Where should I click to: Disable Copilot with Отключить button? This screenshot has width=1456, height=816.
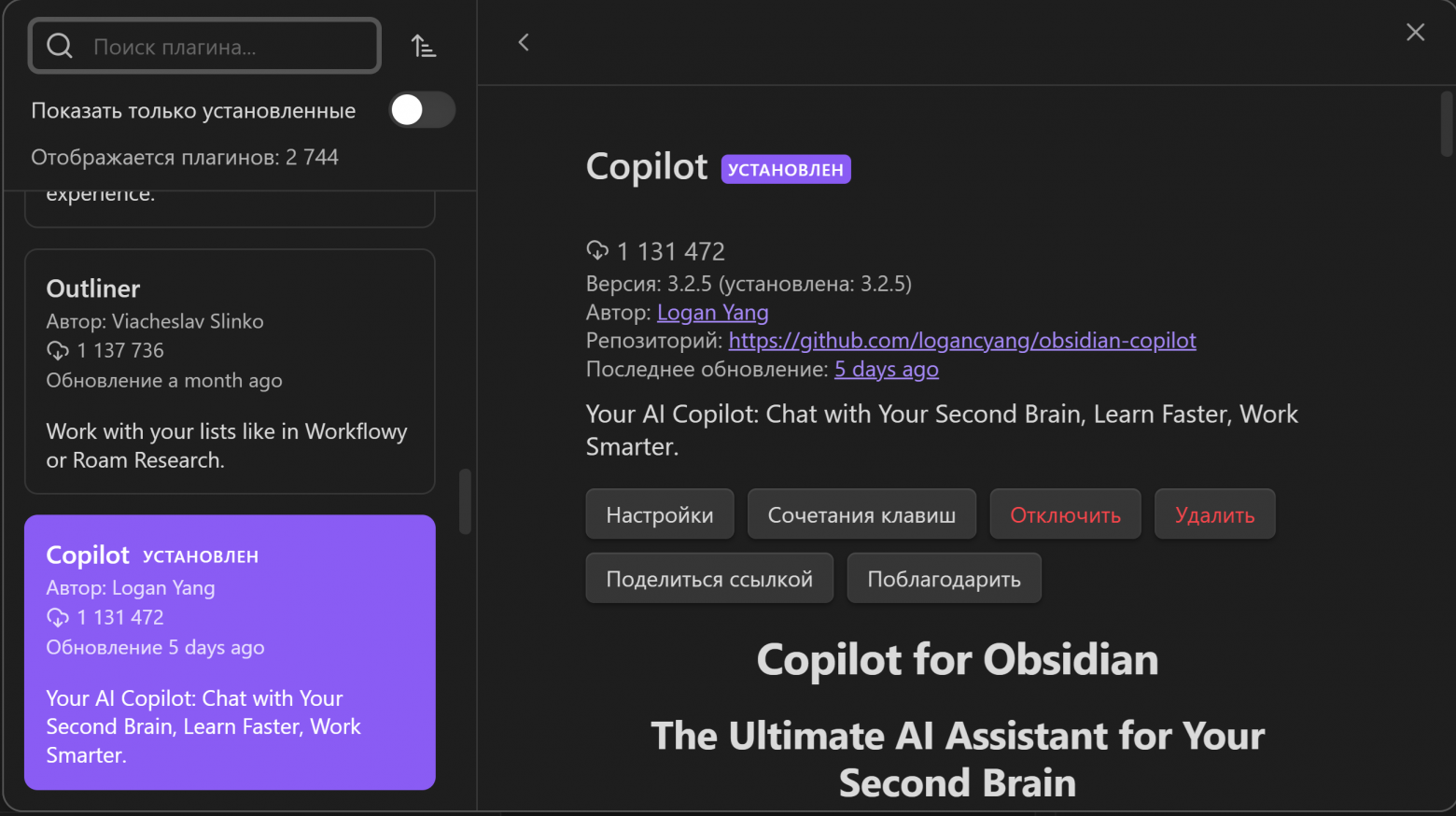coord(1066,514)
